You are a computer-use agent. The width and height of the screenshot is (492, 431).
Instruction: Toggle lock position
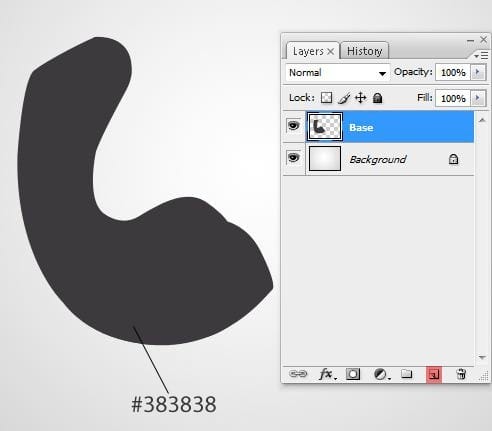[x=361, y=98]
